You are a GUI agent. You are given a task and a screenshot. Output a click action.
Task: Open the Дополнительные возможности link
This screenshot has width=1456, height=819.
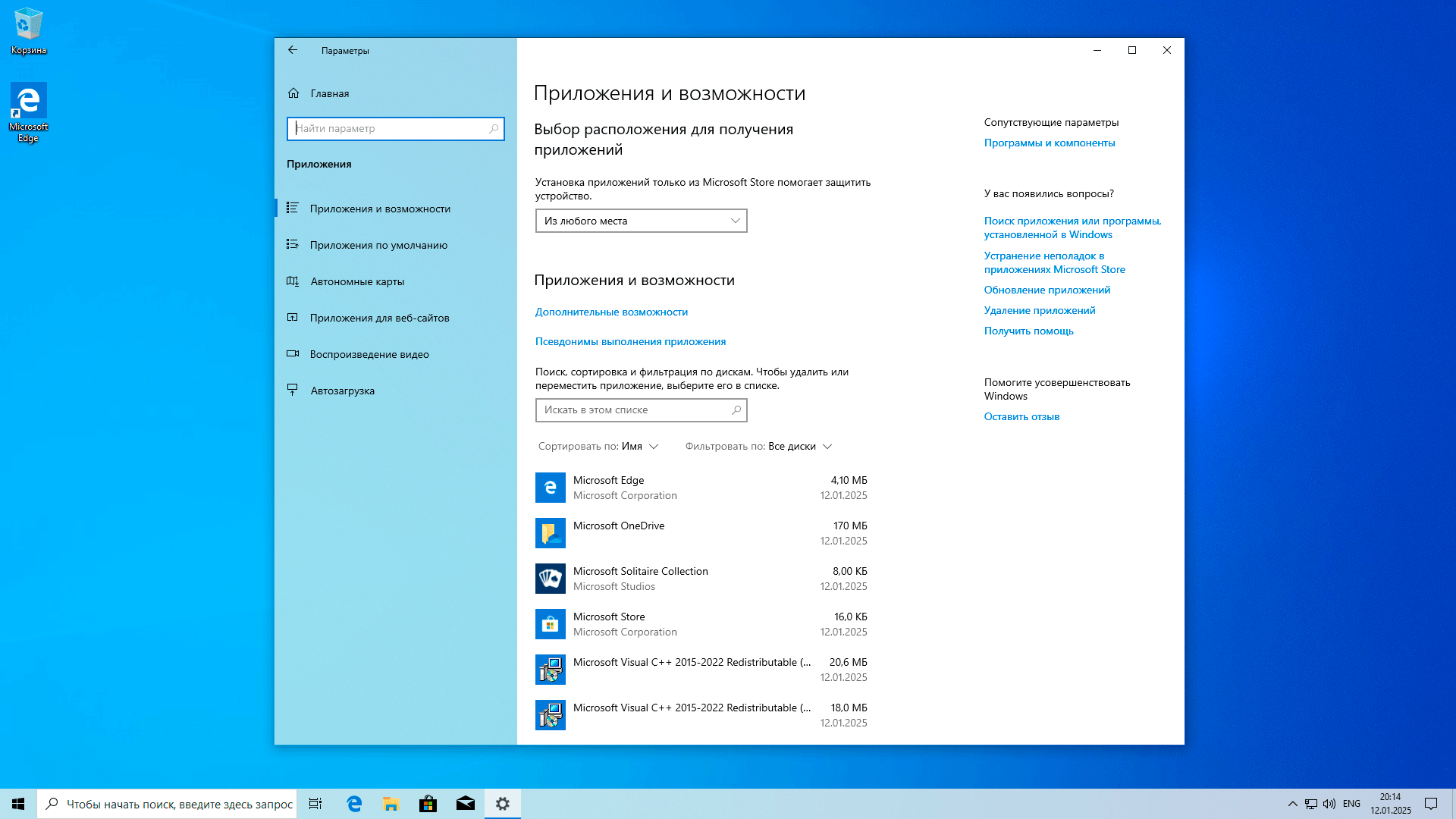coord(611,312)
